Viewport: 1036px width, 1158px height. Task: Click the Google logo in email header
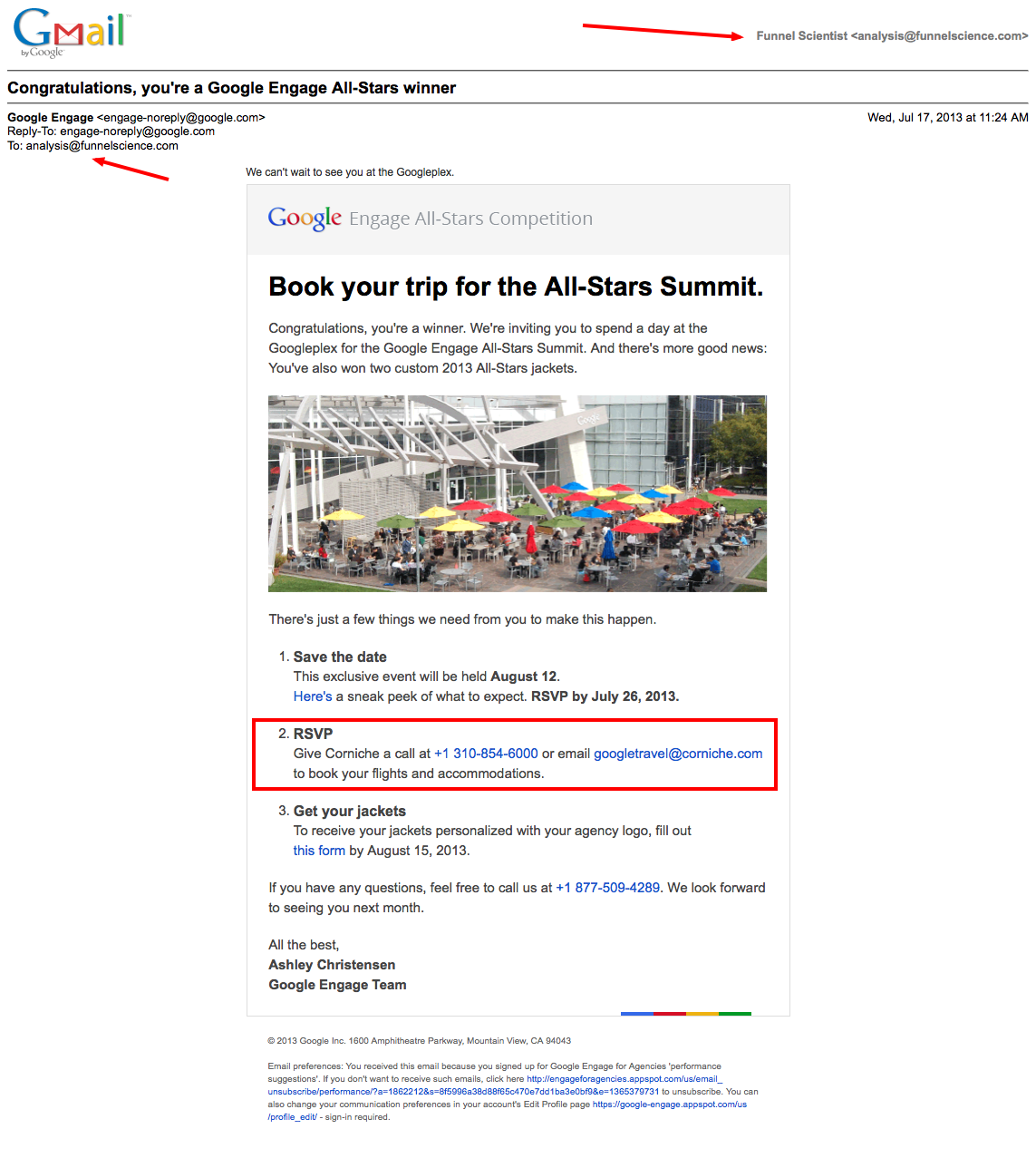(x=305, y=219)
